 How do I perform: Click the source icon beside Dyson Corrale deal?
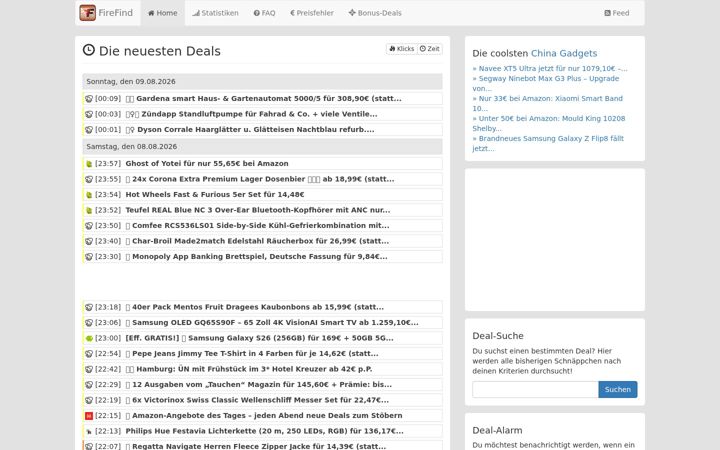pos(89,130)
